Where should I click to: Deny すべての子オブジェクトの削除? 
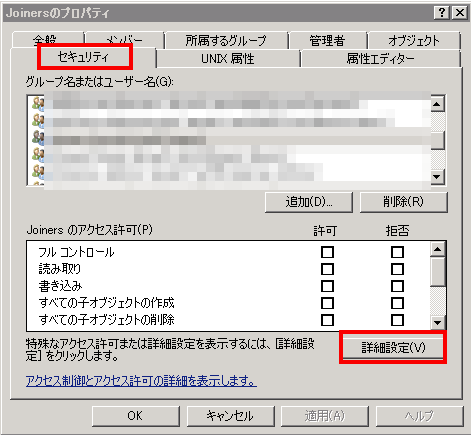click(x=397, y=320)
